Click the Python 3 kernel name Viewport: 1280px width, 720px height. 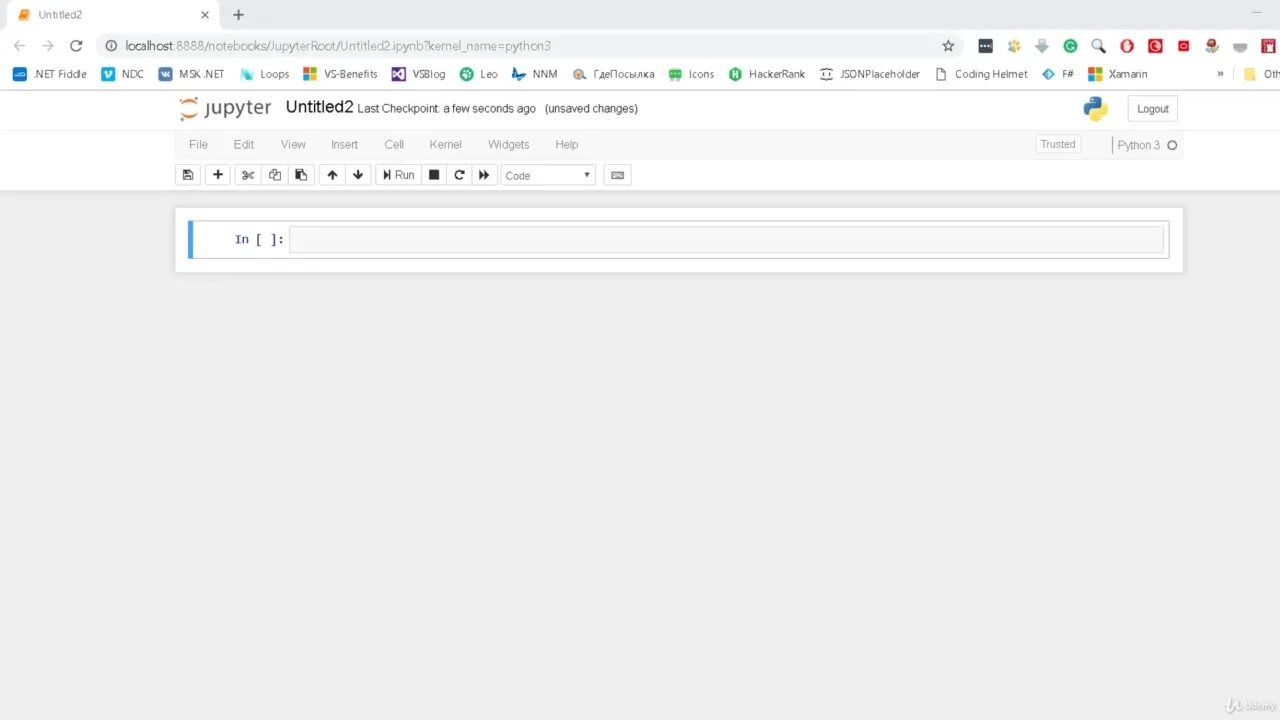pos(1138,145)
